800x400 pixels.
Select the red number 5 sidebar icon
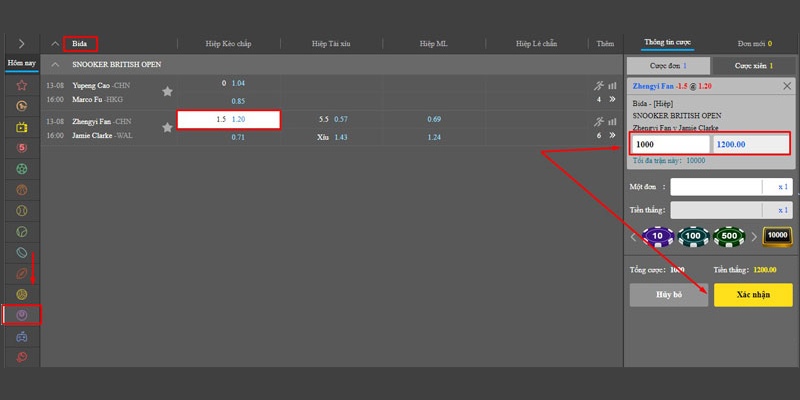21,149
